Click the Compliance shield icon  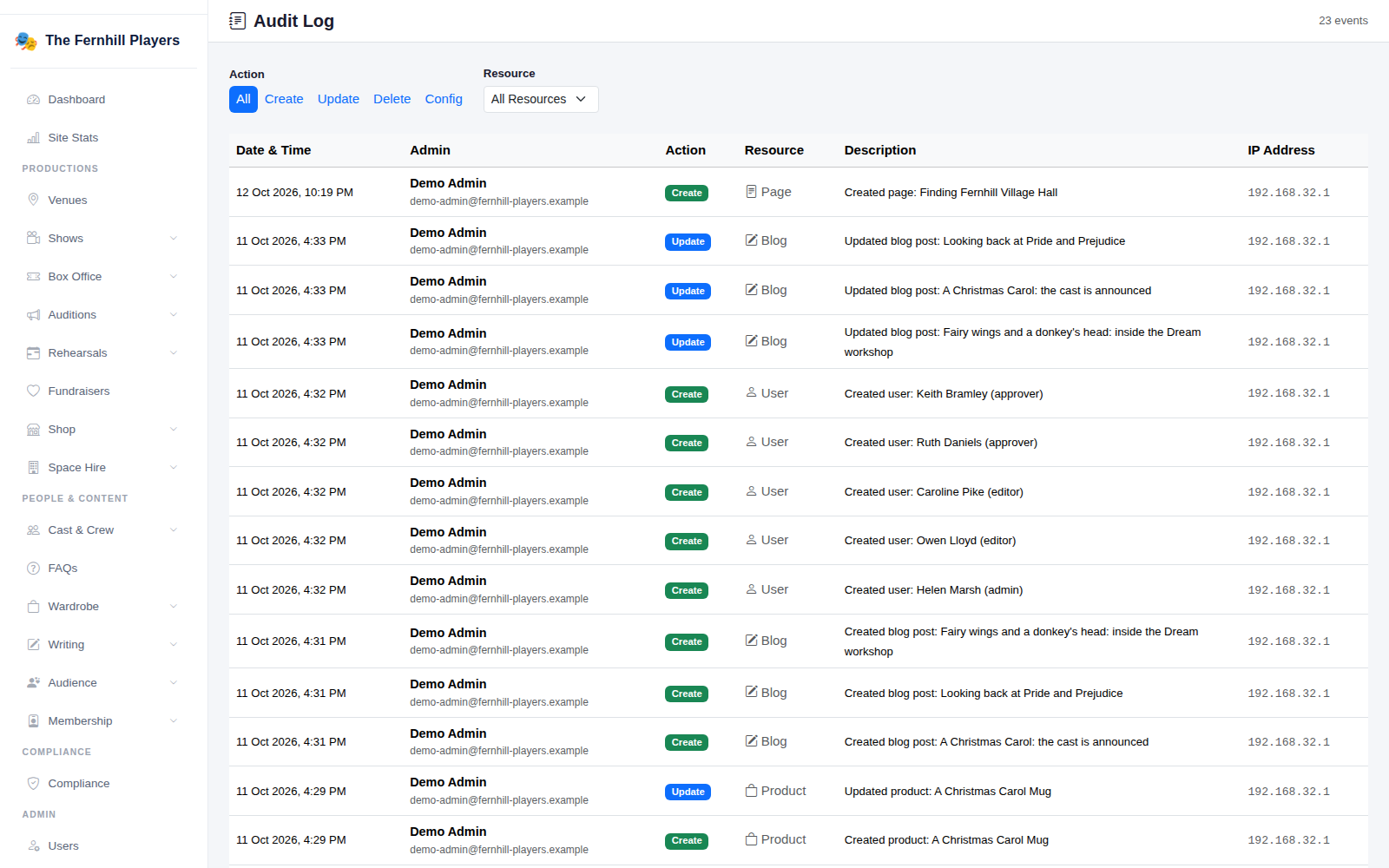(33, 784)
